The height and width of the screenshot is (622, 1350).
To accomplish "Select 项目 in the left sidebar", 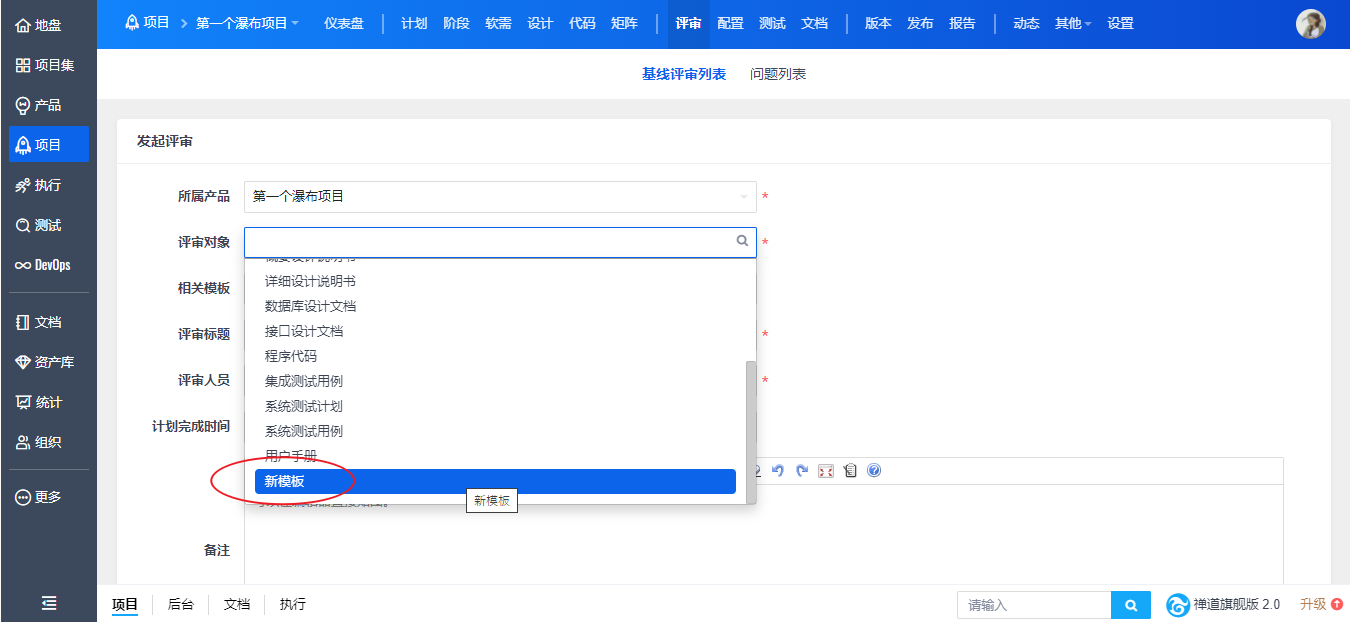I will click(x=48, y=145).
